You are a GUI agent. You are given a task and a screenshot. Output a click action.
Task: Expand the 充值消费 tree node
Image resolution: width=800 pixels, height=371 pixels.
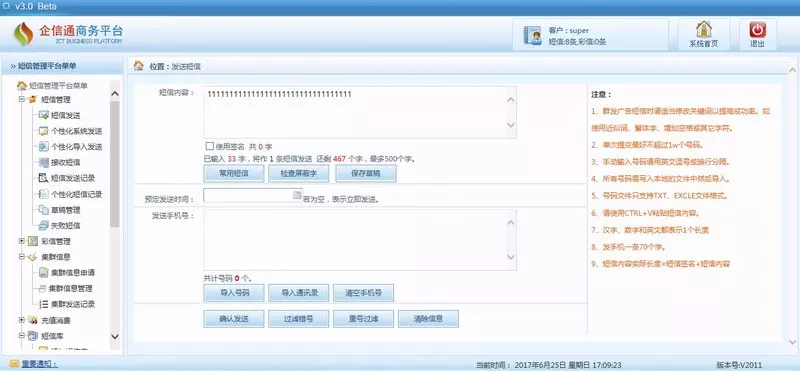click(x=22, y=320)
